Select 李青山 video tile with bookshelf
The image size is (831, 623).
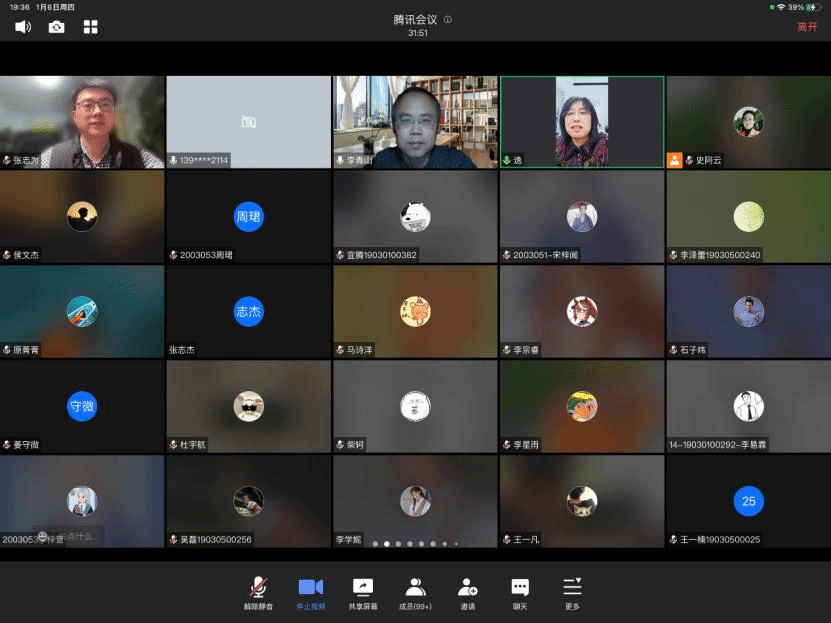click(x=415, y=121)
